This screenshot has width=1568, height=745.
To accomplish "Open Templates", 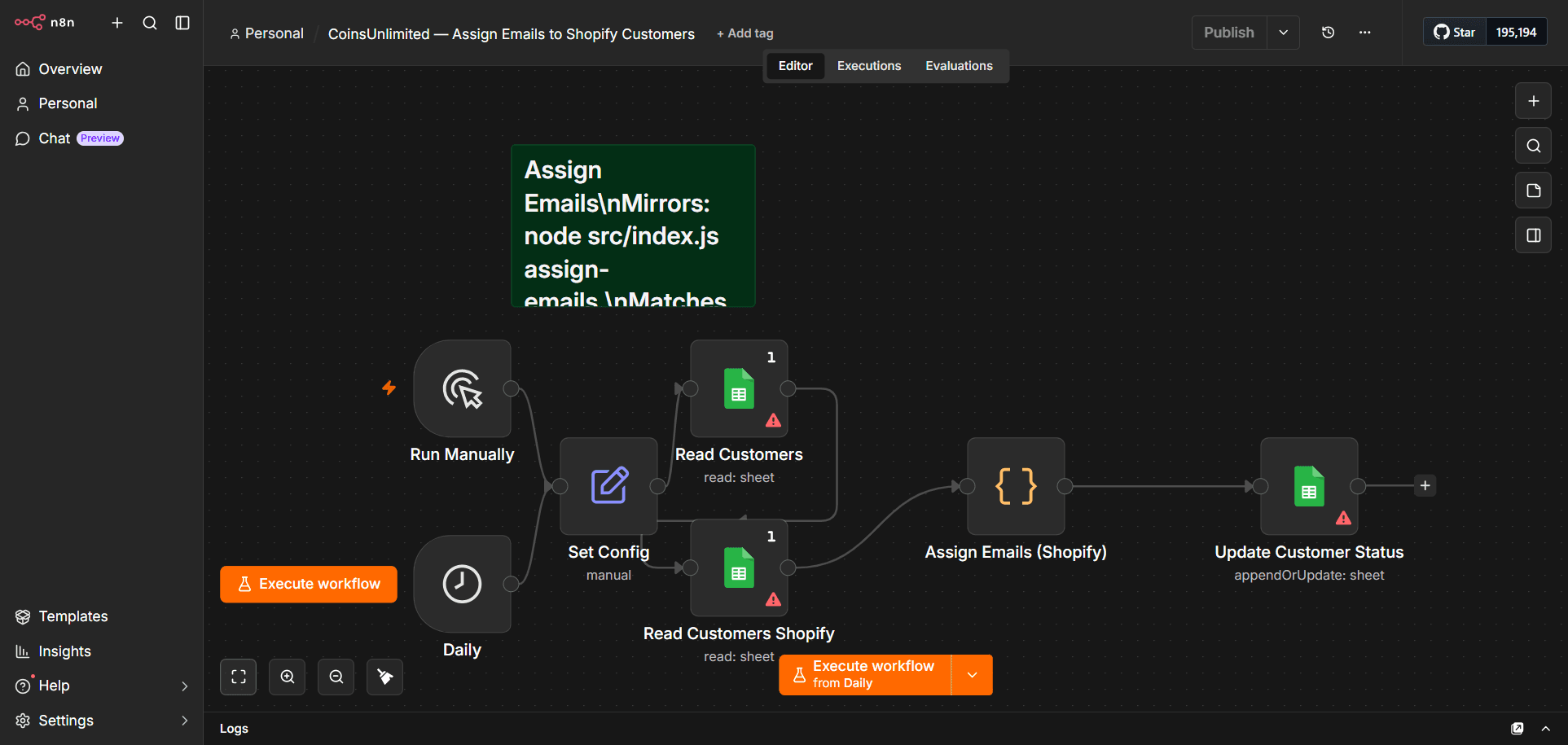I will [x=101, y=616].
